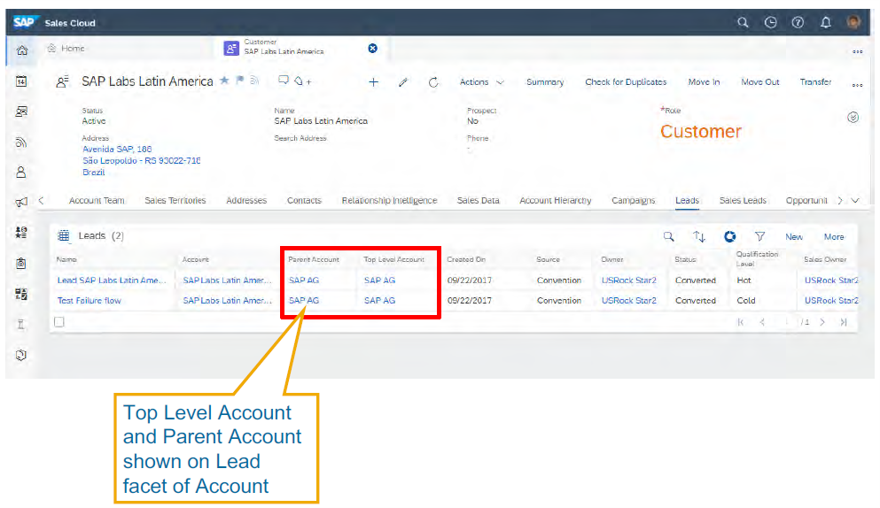Click the Move In button
Image resolution: width=880 pixels, height=508 pixels.
[x=704, y=82]
